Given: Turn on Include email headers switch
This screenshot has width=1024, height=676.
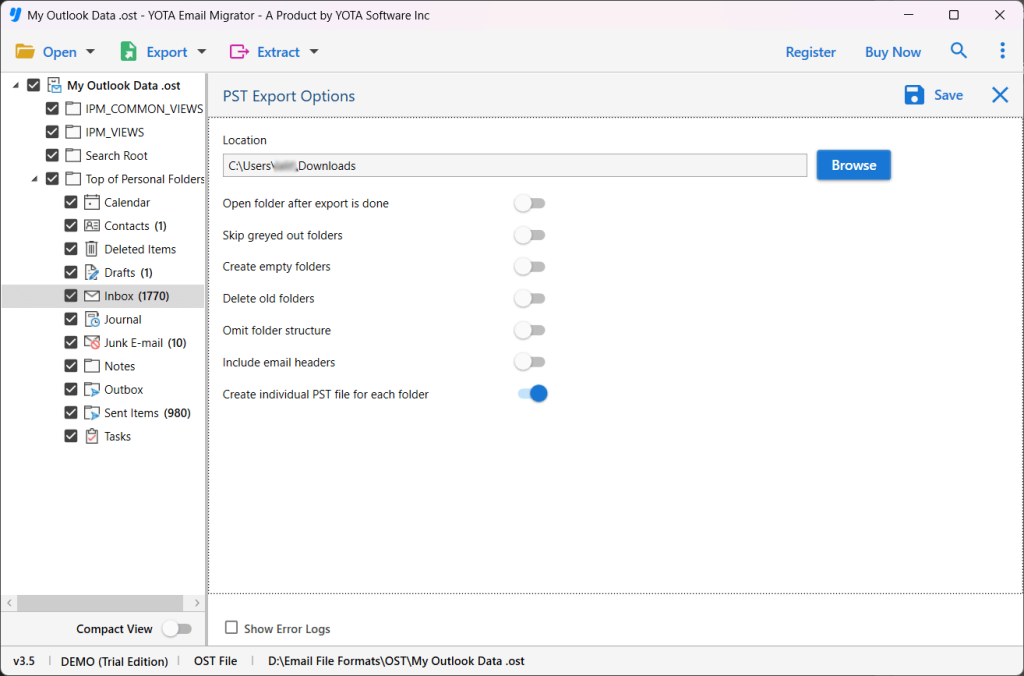Looking at the screenshot, I should [x=530, y=362].
